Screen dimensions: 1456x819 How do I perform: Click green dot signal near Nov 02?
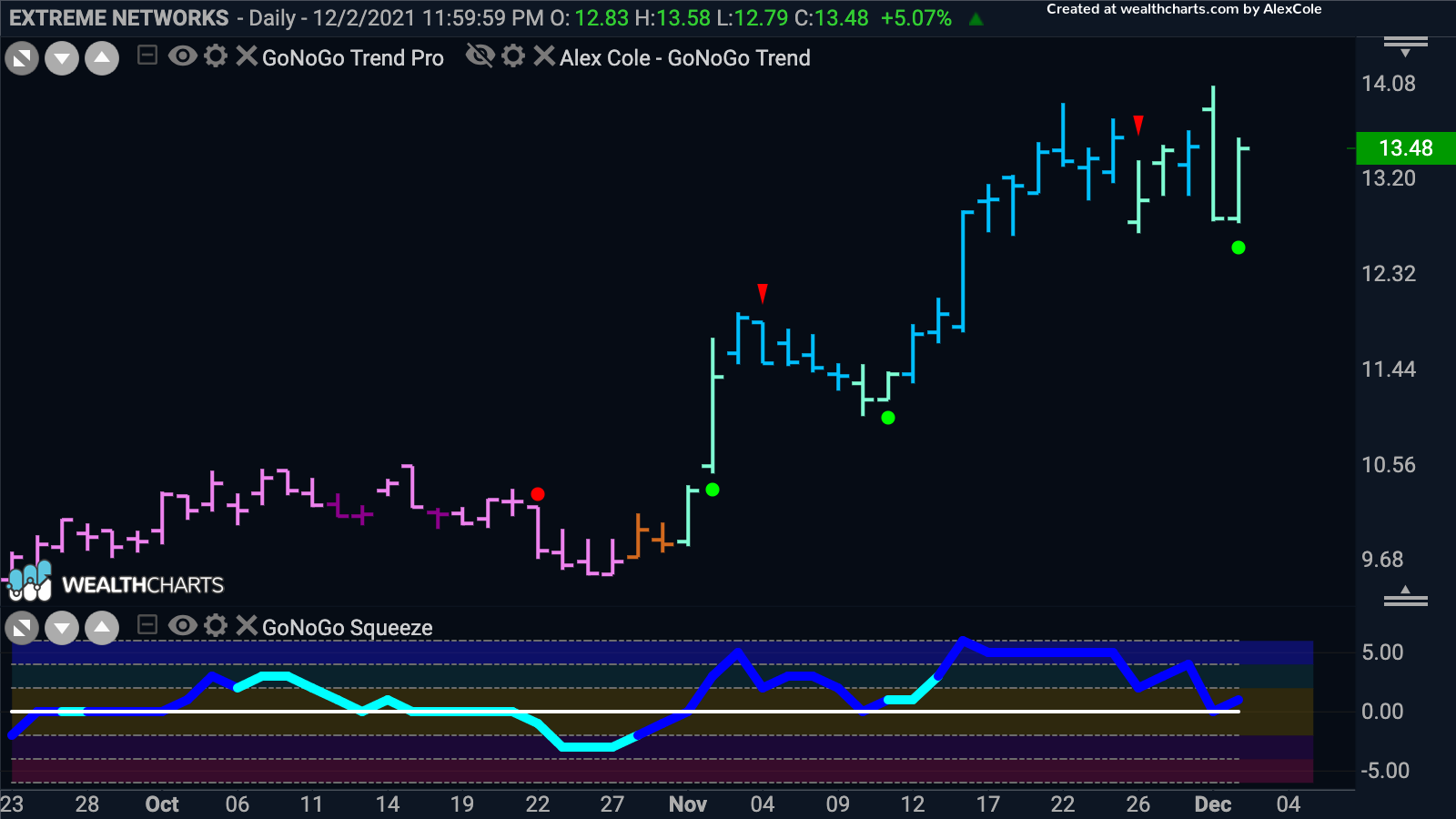[713, 490]
